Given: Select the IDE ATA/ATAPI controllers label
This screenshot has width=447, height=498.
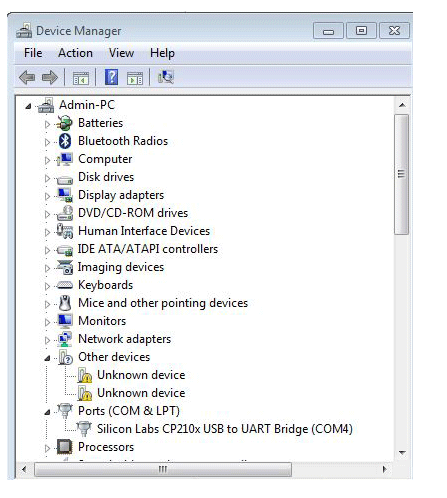Looking at the screenshot, I should (x=148, y=249).
